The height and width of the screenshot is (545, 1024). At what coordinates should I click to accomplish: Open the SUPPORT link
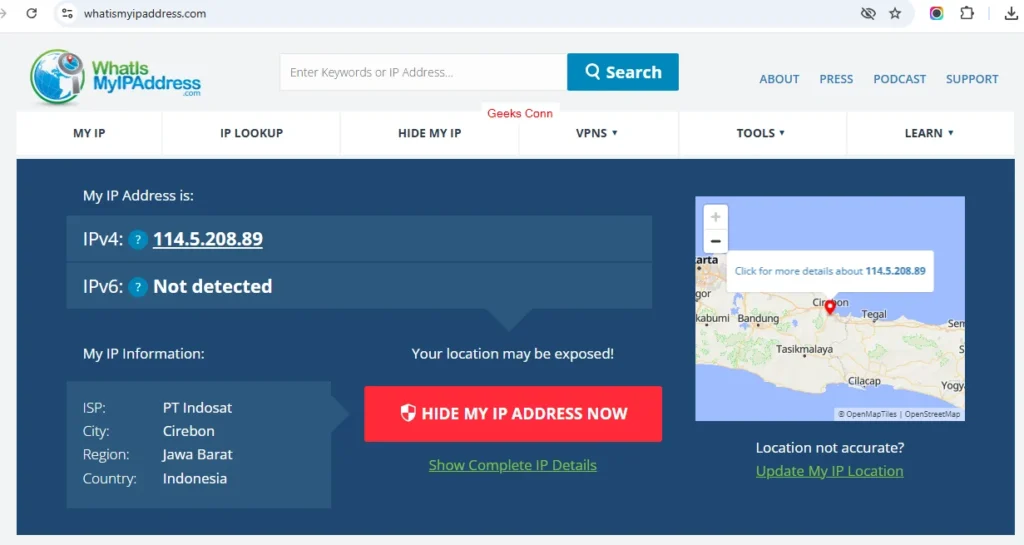(972, 79)
